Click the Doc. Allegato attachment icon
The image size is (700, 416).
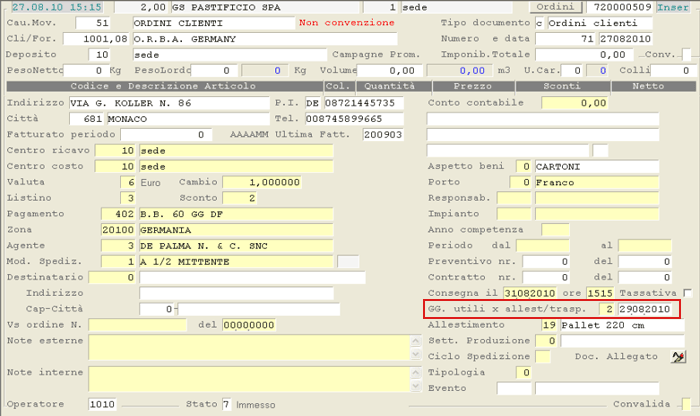(x=679, y=357)
